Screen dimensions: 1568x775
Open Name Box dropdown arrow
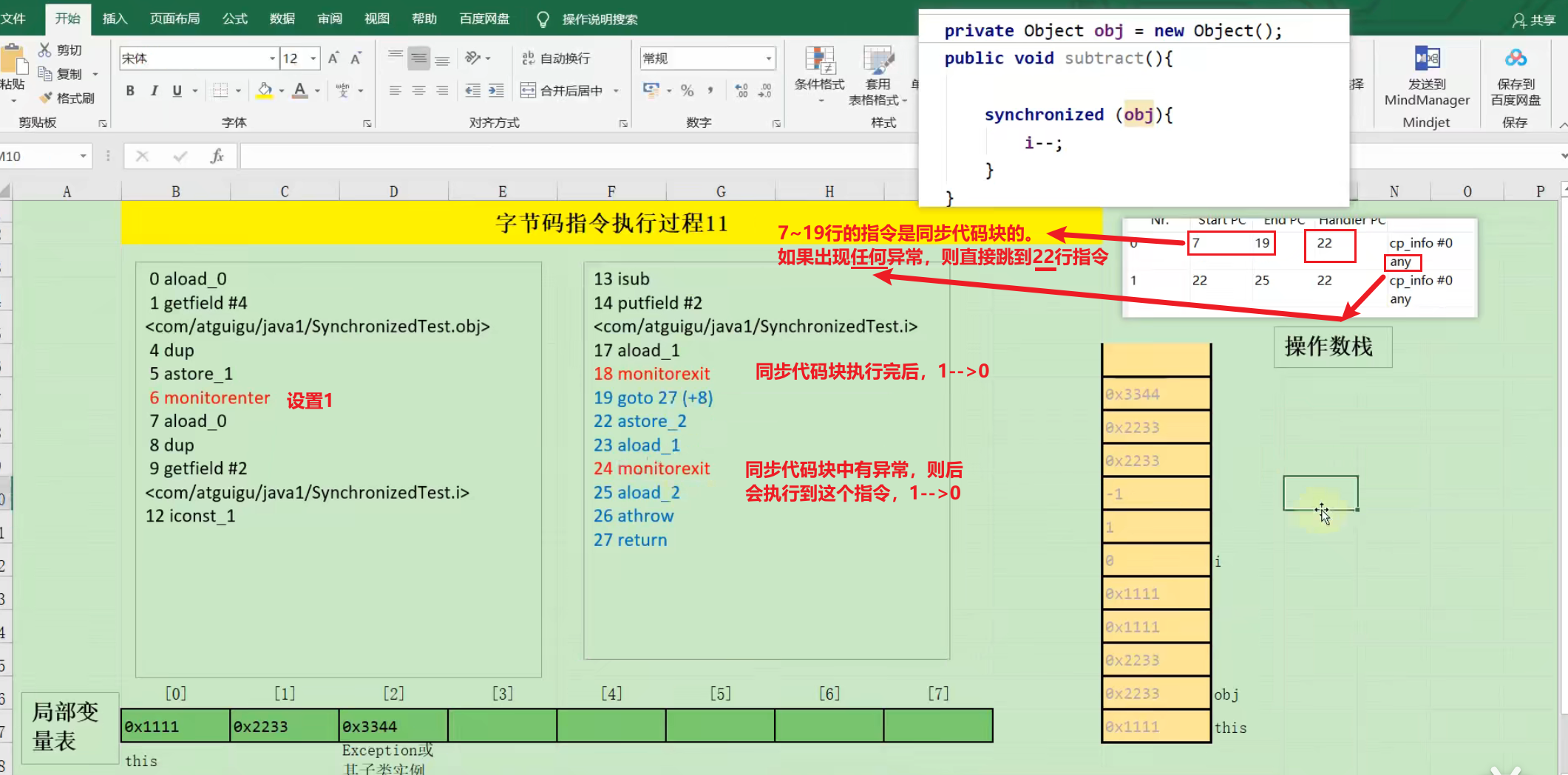(83, 156)
